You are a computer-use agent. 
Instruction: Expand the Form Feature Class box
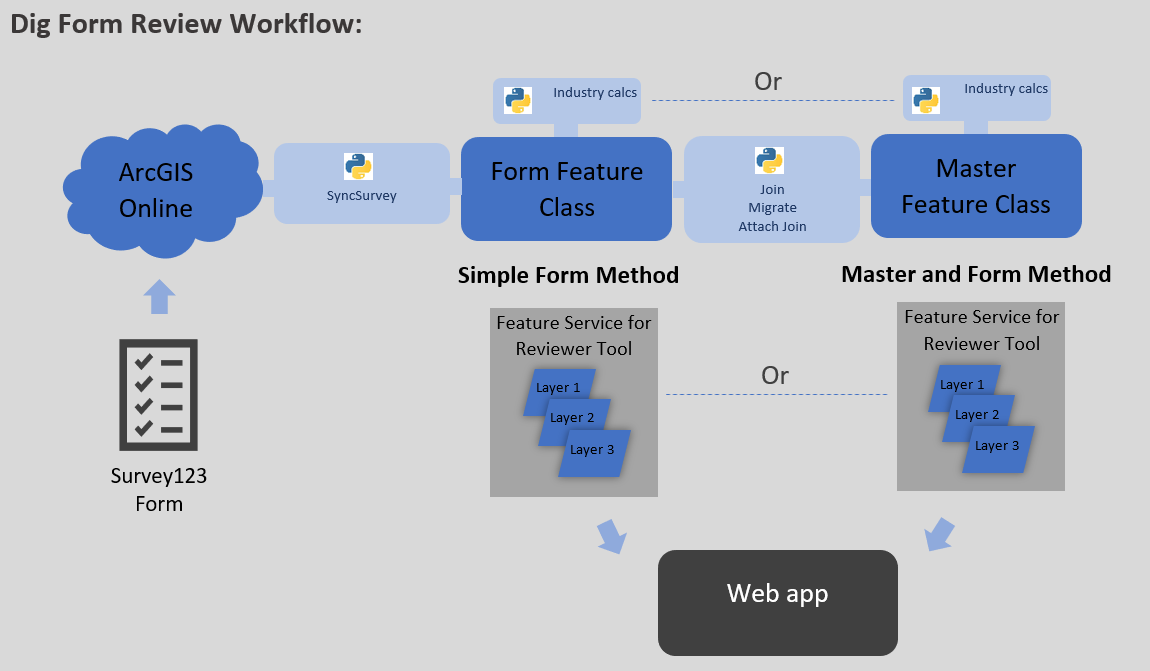565,188
